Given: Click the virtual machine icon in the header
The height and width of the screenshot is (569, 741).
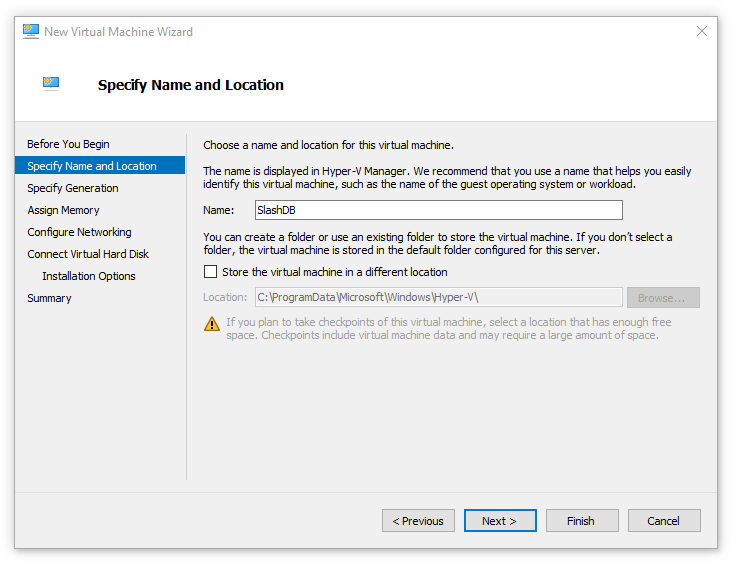Looking at the screenshot, I should 51,84.
